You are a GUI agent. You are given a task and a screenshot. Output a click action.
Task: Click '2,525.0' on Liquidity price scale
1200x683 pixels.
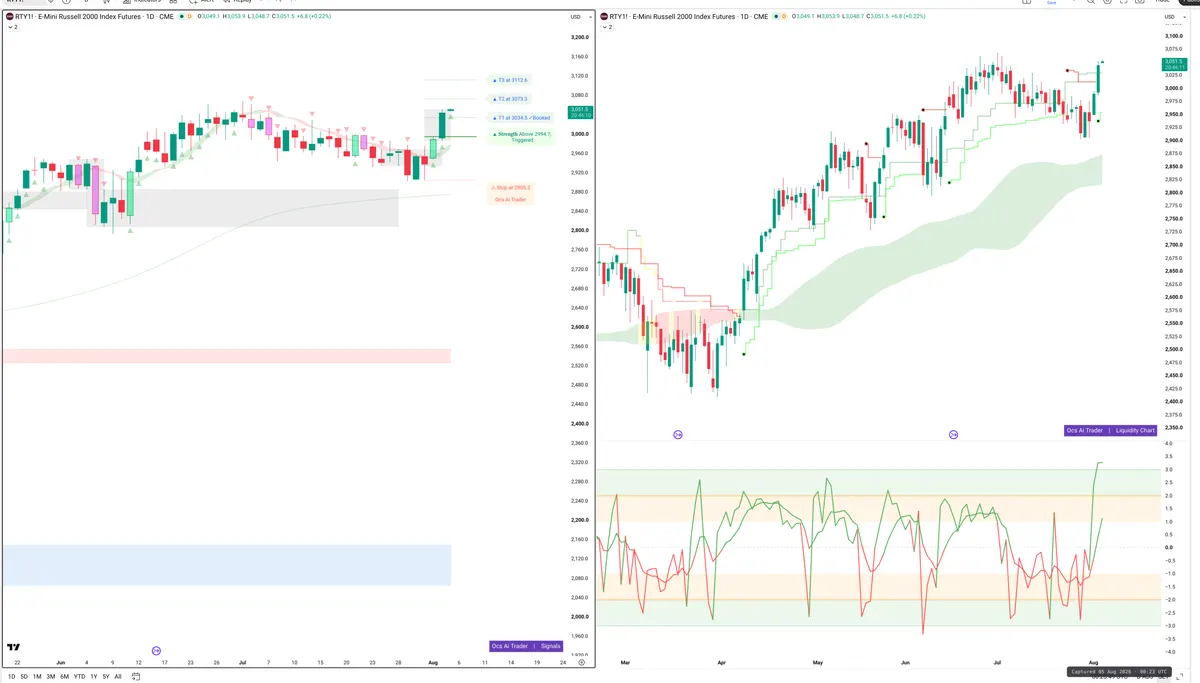tap(1173, 336)
